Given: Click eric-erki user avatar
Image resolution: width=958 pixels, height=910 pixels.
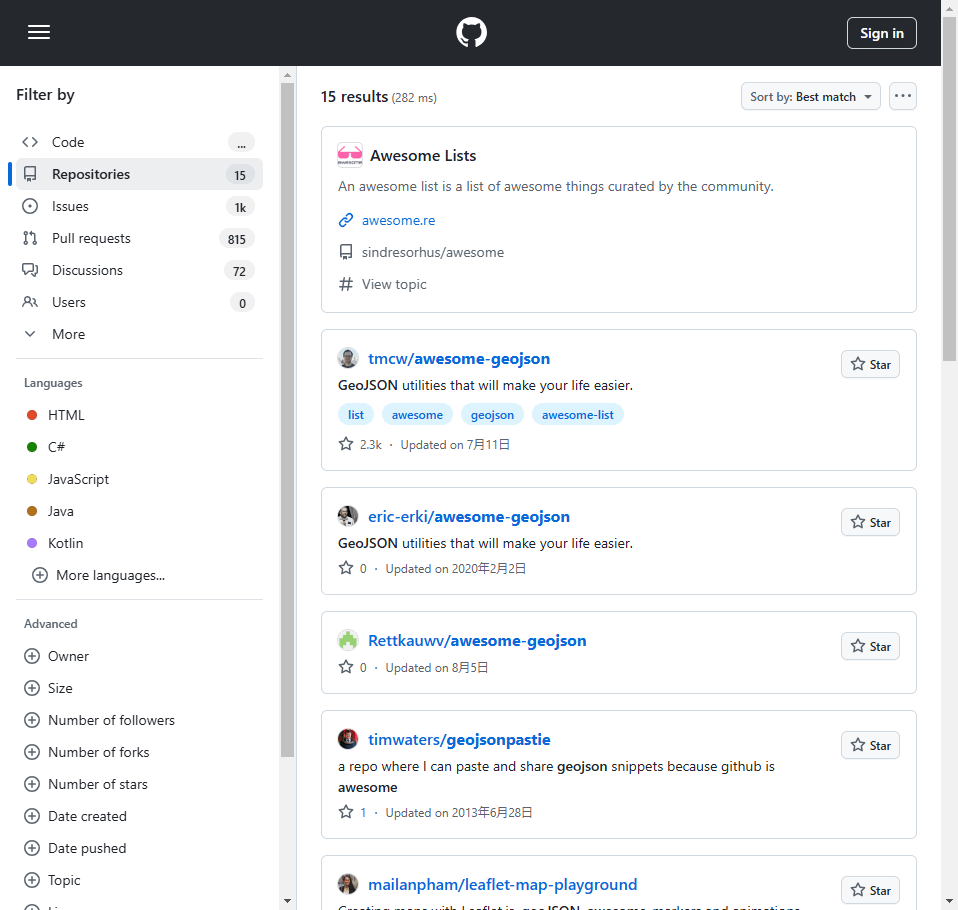Looking at the screenshot, I should (x=348, y=516).
